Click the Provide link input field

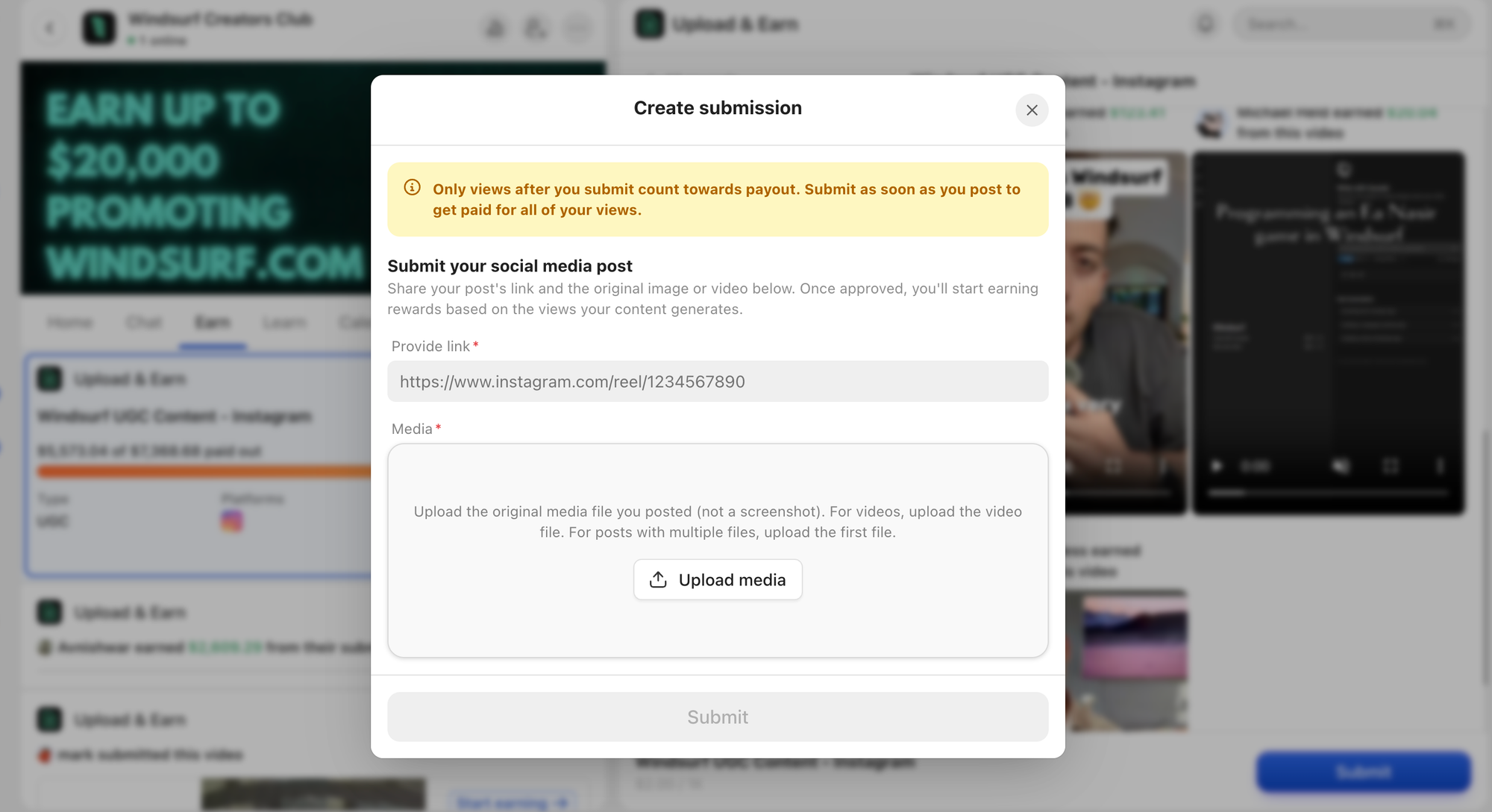(x=717, y=382)
